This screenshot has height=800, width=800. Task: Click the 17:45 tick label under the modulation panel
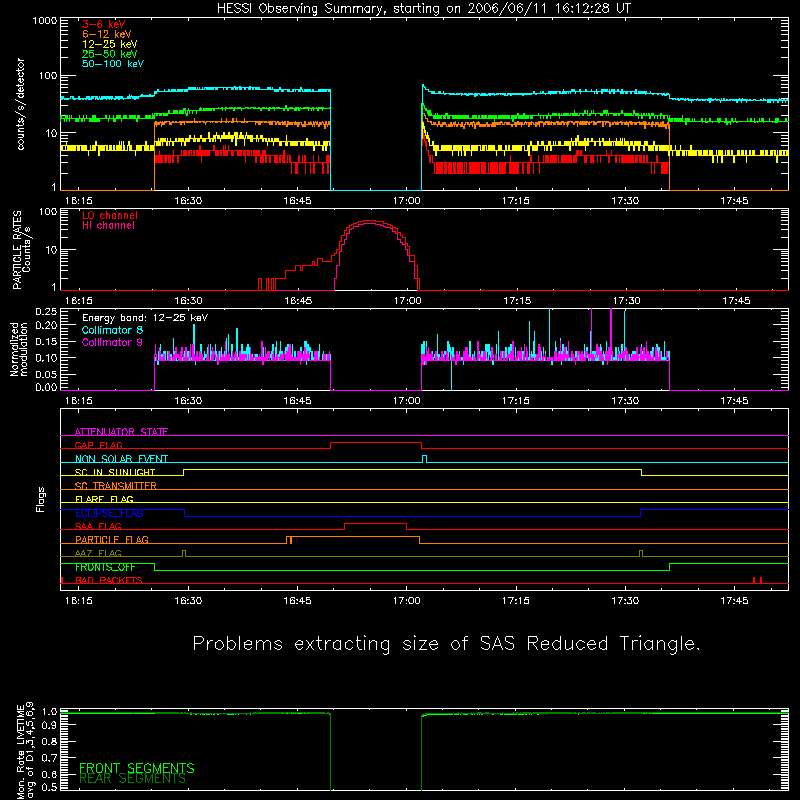(734, 401)
